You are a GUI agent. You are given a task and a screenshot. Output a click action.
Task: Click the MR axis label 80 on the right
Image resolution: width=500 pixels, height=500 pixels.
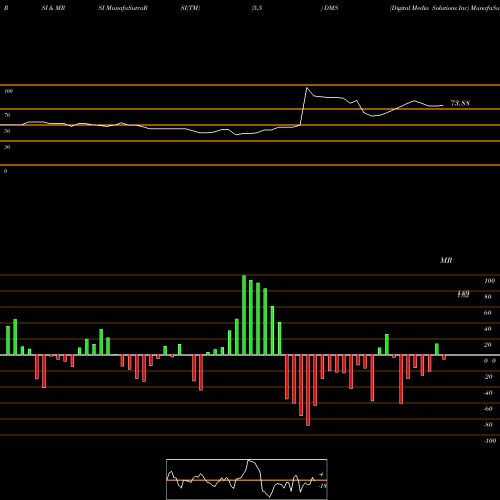tap(488, 297)
